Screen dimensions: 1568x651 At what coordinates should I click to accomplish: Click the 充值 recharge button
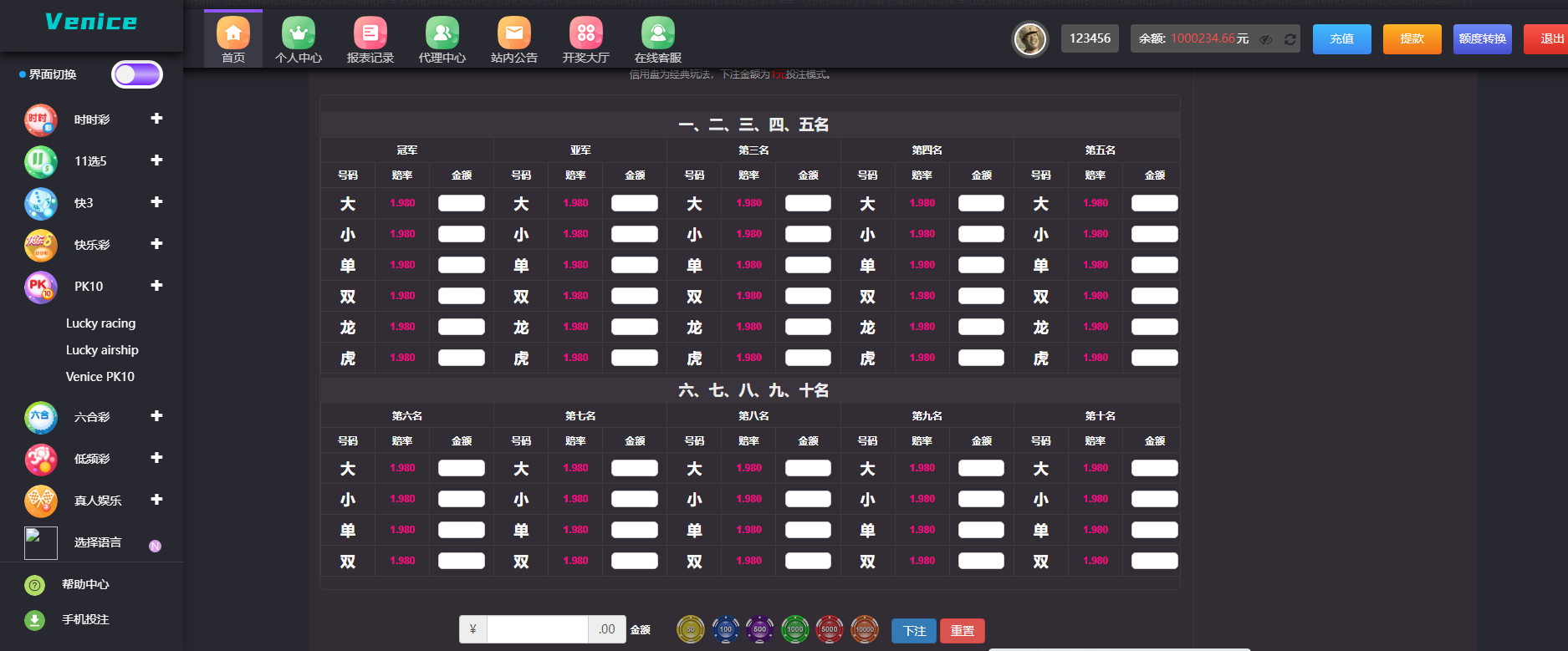(1341, 39)
